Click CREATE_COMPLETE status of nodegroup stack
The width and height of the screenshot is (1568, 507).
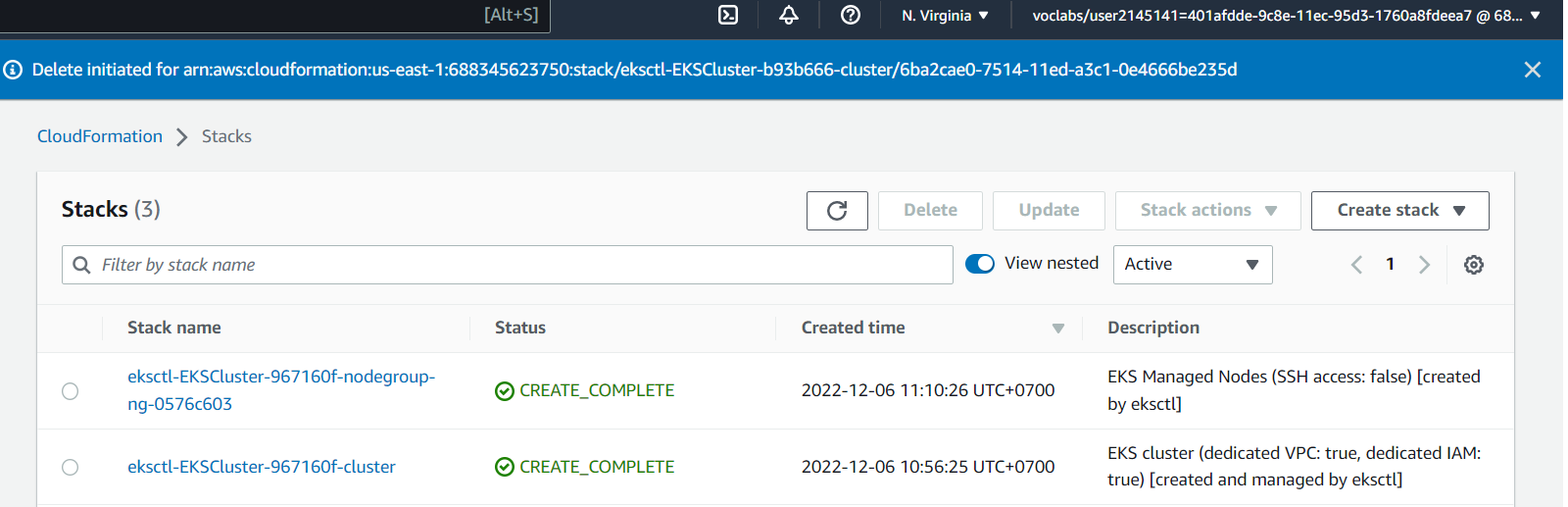coord(597,390)
